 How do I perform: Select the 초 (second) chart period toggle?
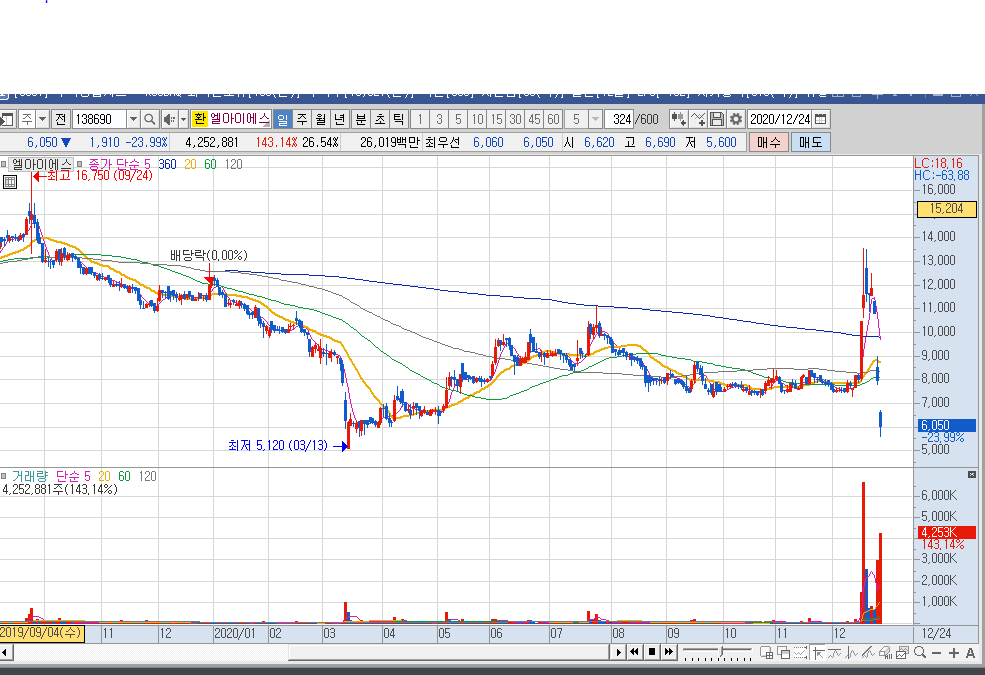(x=379, y=119)
